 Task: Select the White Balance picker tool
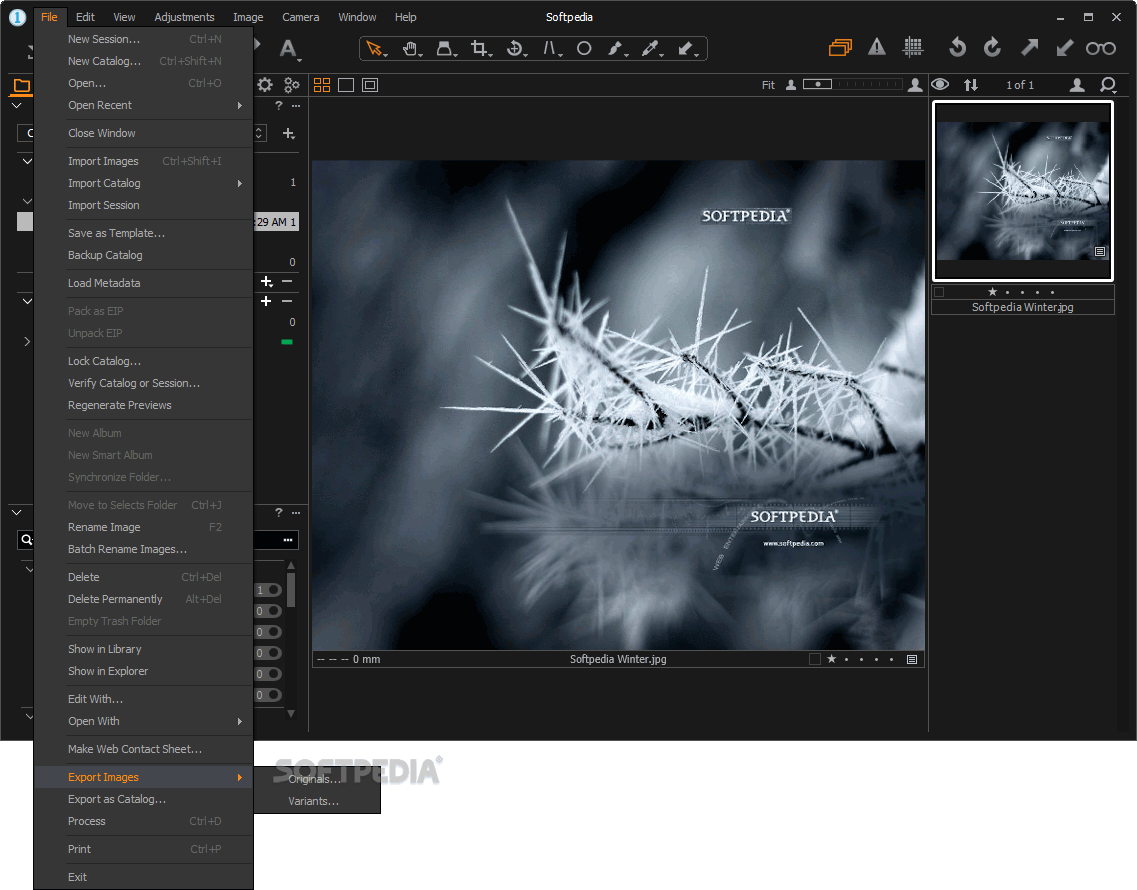651,49
